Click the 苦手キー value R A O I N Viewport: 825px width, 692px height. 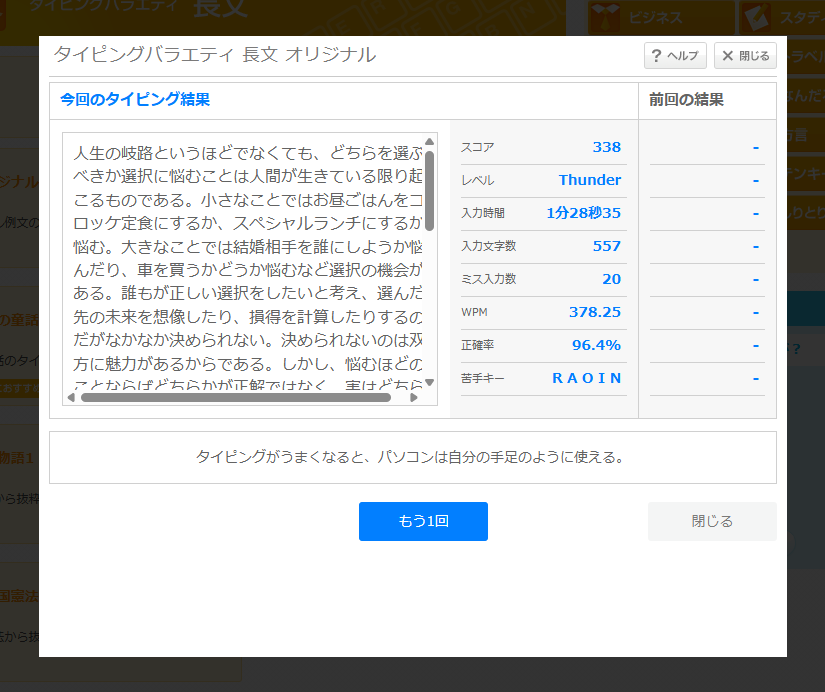(587, 378)
